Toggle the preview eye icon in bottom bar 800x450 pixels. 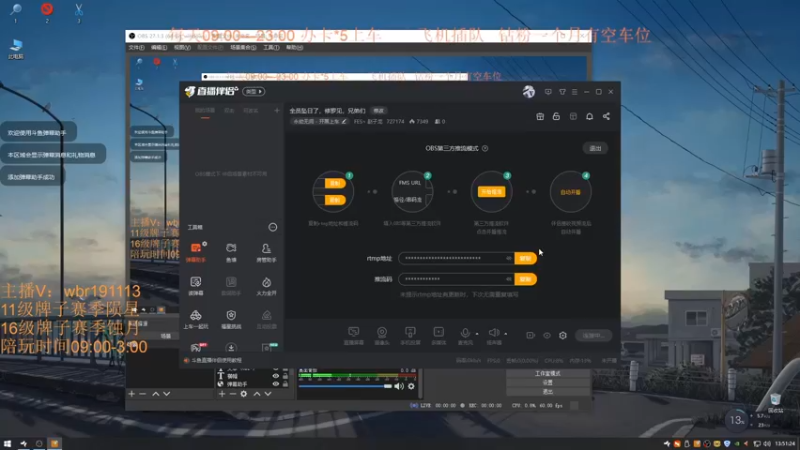547,335
